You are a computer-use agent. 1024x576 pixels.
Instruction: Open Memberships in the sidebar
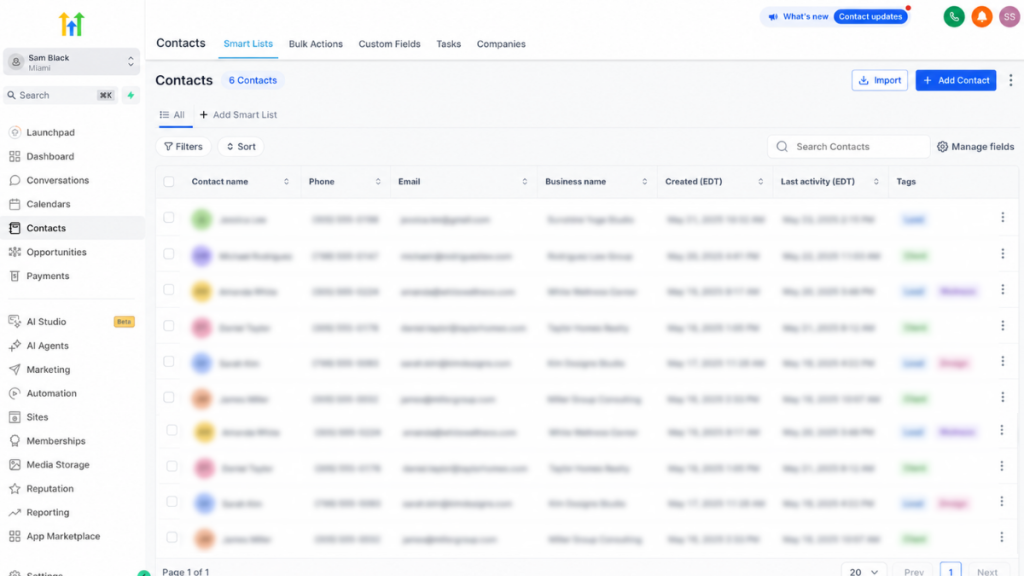click(x=56, y=441)
